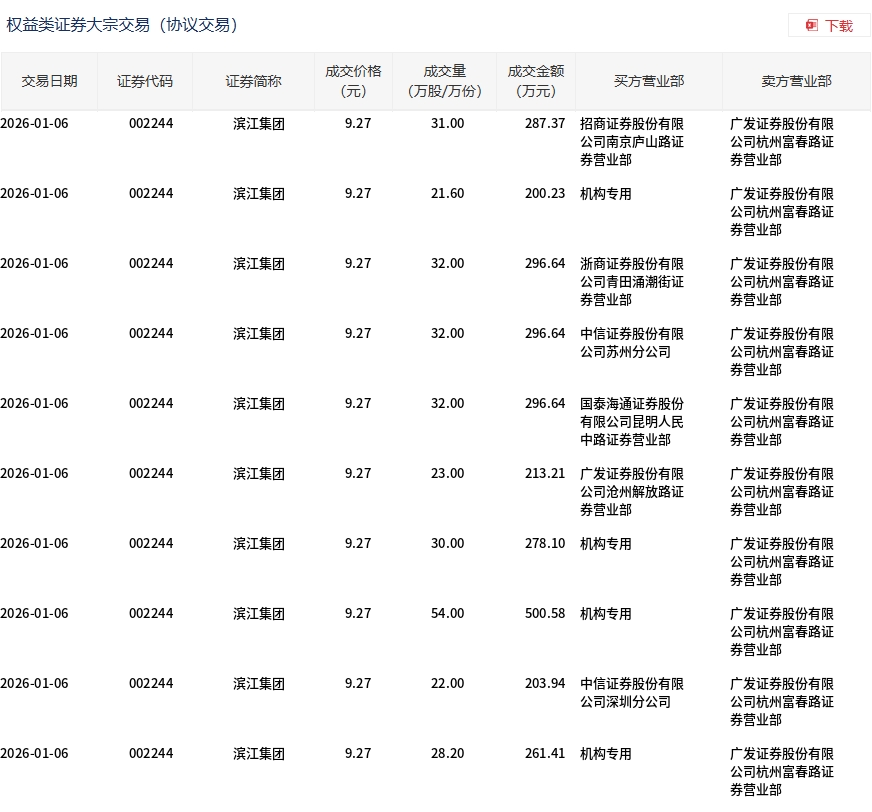Click date 2026-01-06 in the 287.37 row
This screenshot has width=872, height=812.
(x=34, y=123)
